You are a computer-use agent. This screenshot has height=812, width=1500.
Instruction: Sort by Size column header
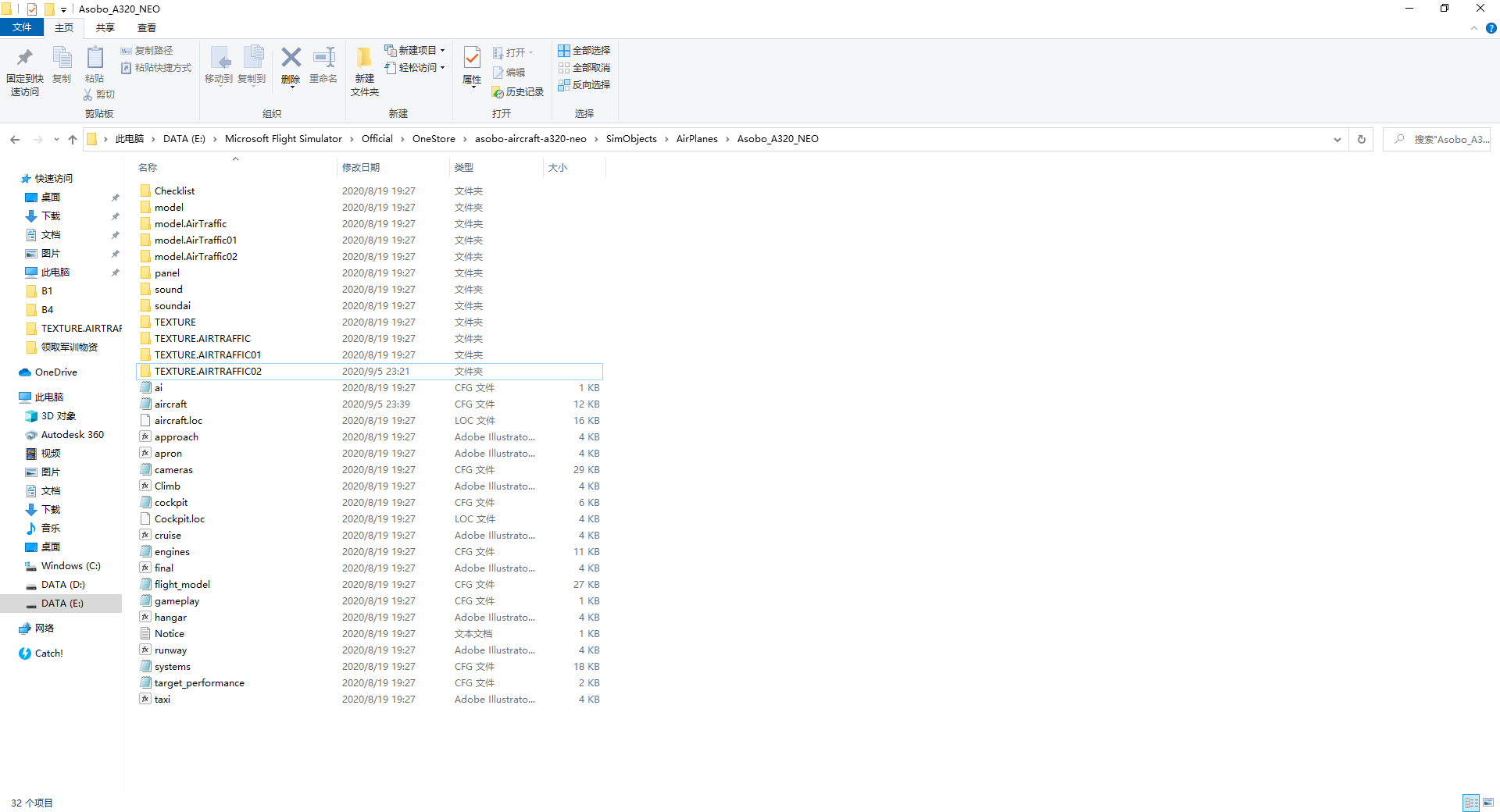tap(574, 168)
